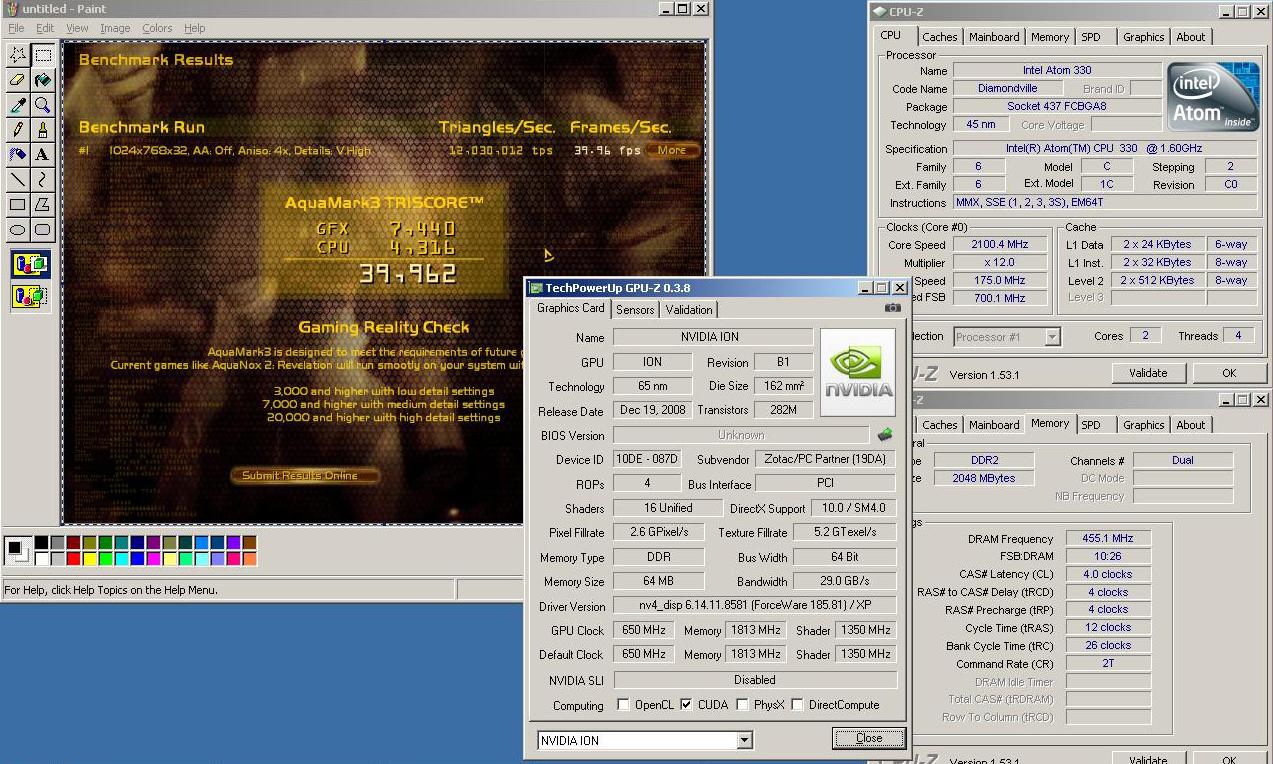Click OK in the CPU-Z Memory window
Screen dimensions: 1273x764
(1229, 758)
